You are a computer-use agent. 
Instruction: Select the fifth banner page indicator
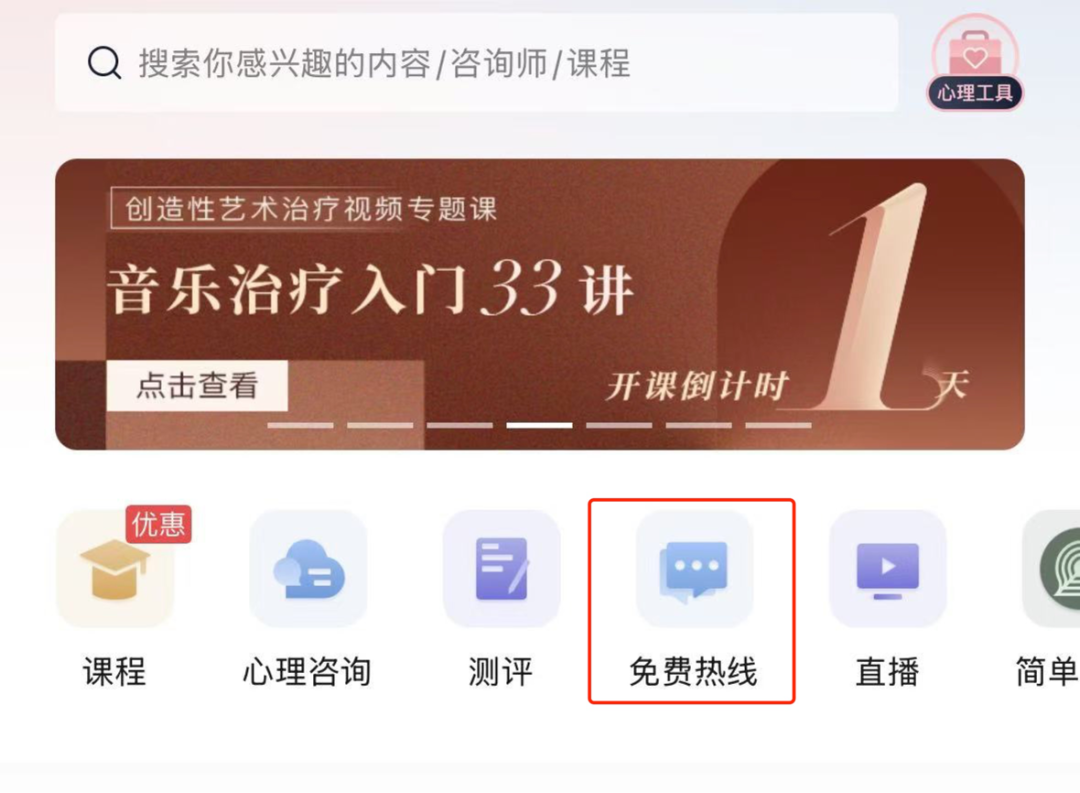coord(619,425)
